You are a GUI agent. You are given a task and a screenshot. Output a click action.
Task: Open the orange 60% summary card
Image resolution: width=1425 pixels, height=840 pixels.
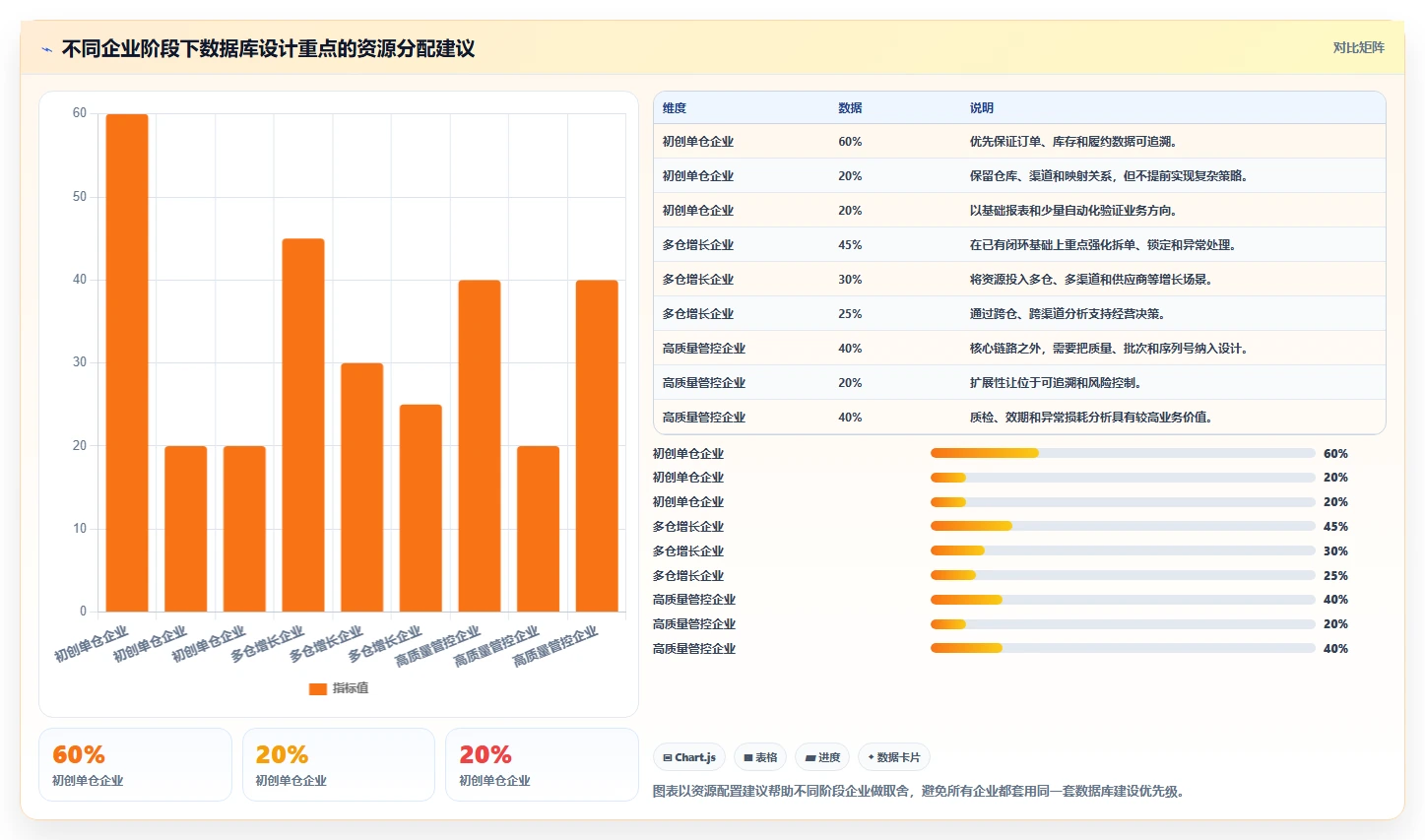point(135,764)
